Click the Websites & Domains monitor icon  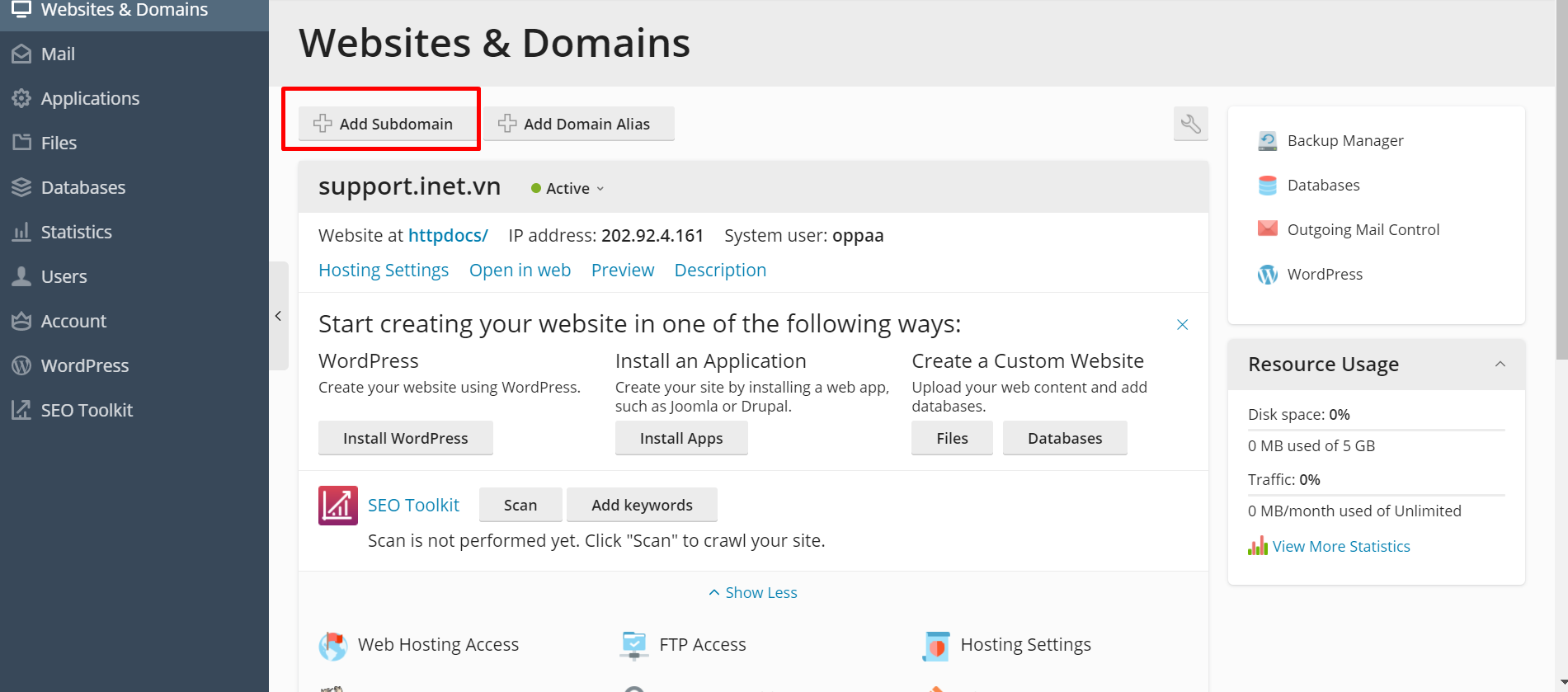[21, 9]
